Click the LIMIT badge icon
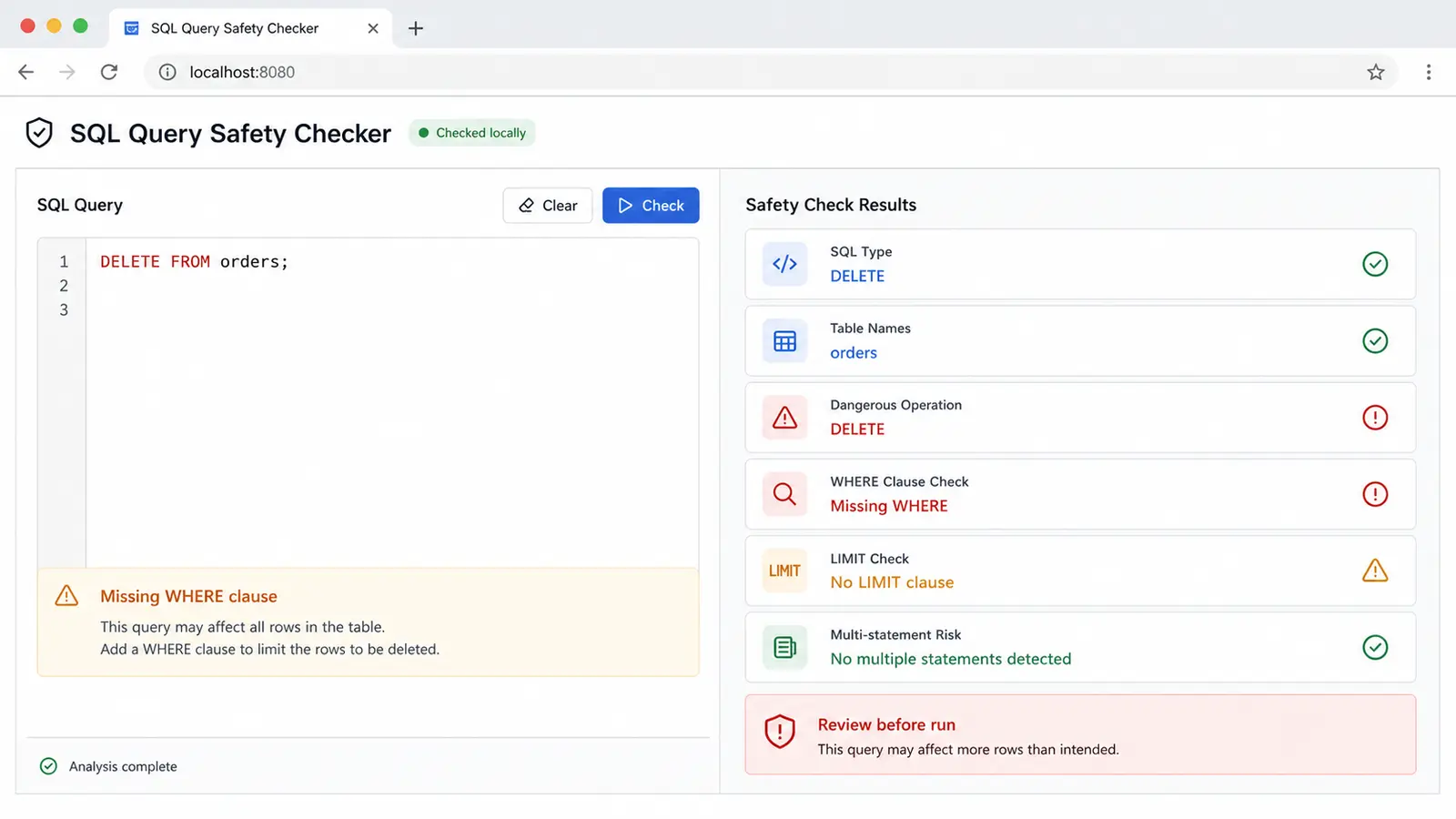Image resolution: width=1456 pixels, height=819 pixels. (x=784, y=571)
